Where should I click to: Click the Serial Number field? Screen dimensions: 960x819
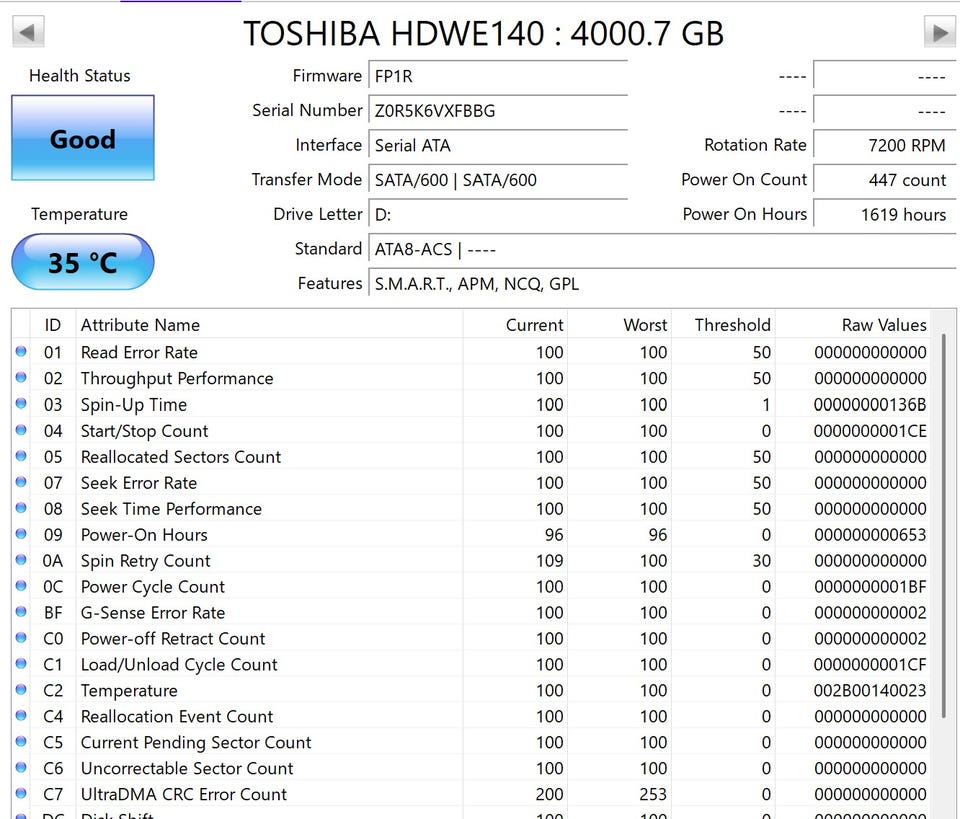(497, 110)
